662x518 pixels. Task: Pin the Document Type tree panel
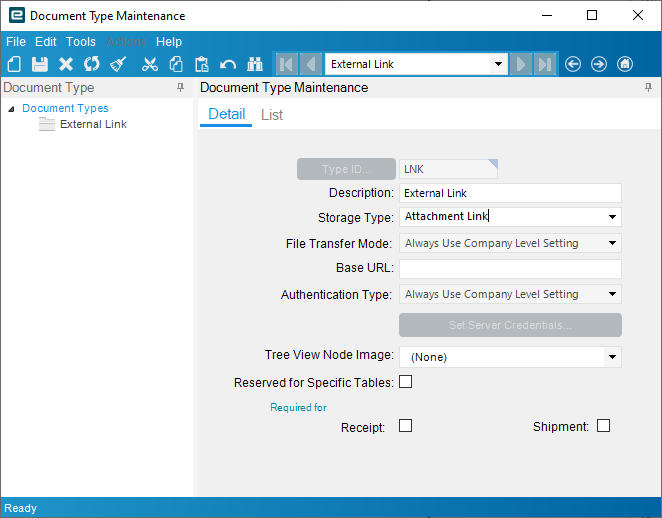[x=180, y=87]
